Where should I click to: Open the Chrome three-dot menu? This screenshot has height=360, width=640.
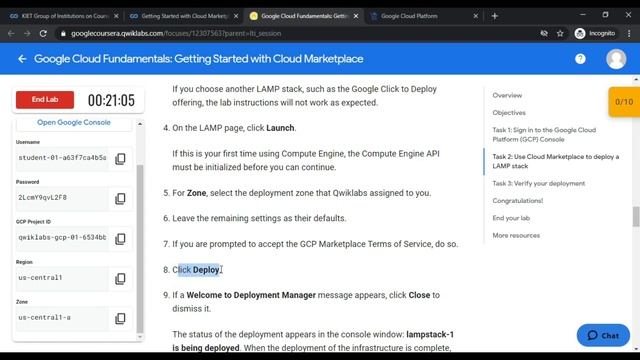coord(629,33)
